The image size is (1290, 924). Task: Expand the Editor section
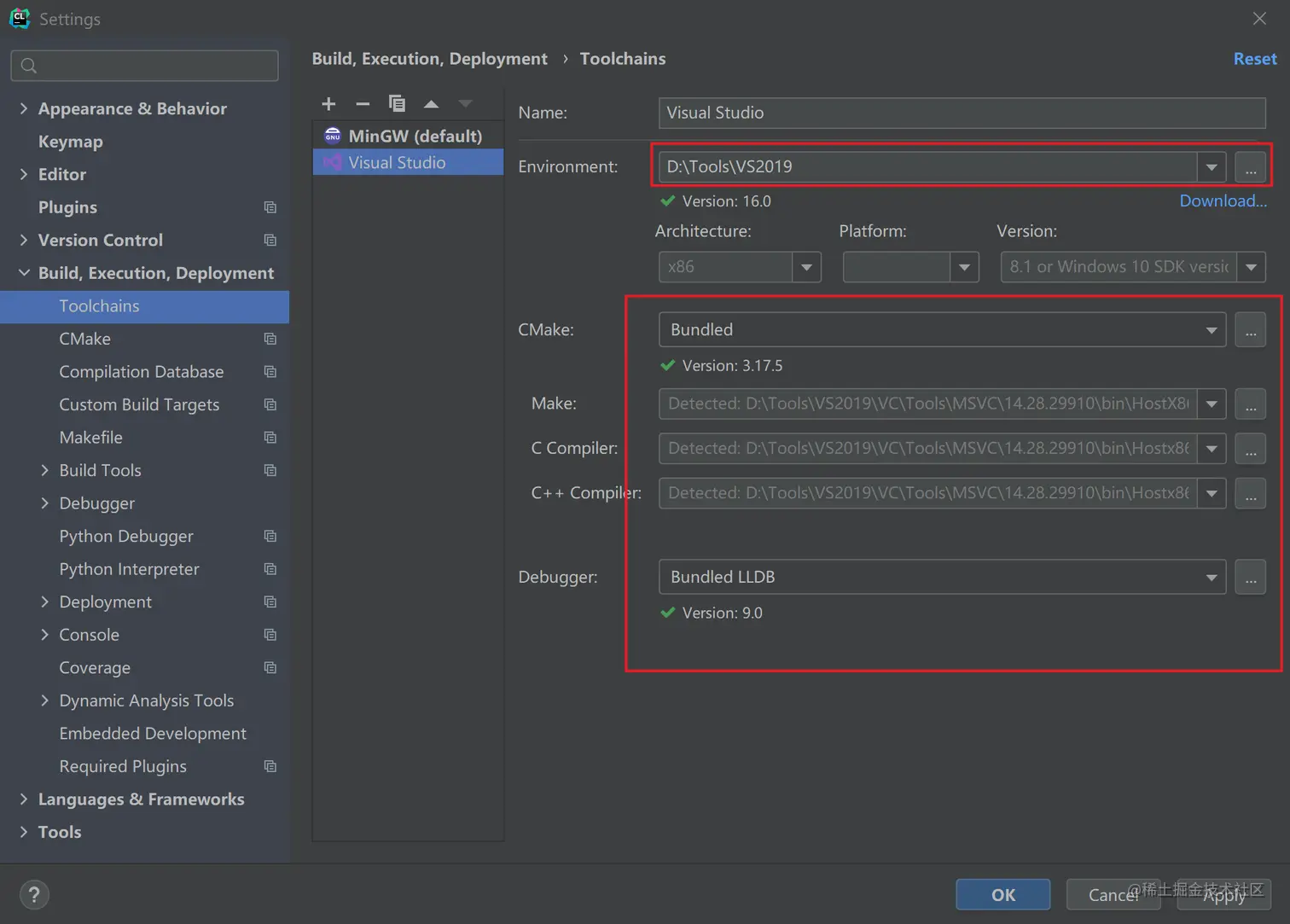(x=24, y=174)
